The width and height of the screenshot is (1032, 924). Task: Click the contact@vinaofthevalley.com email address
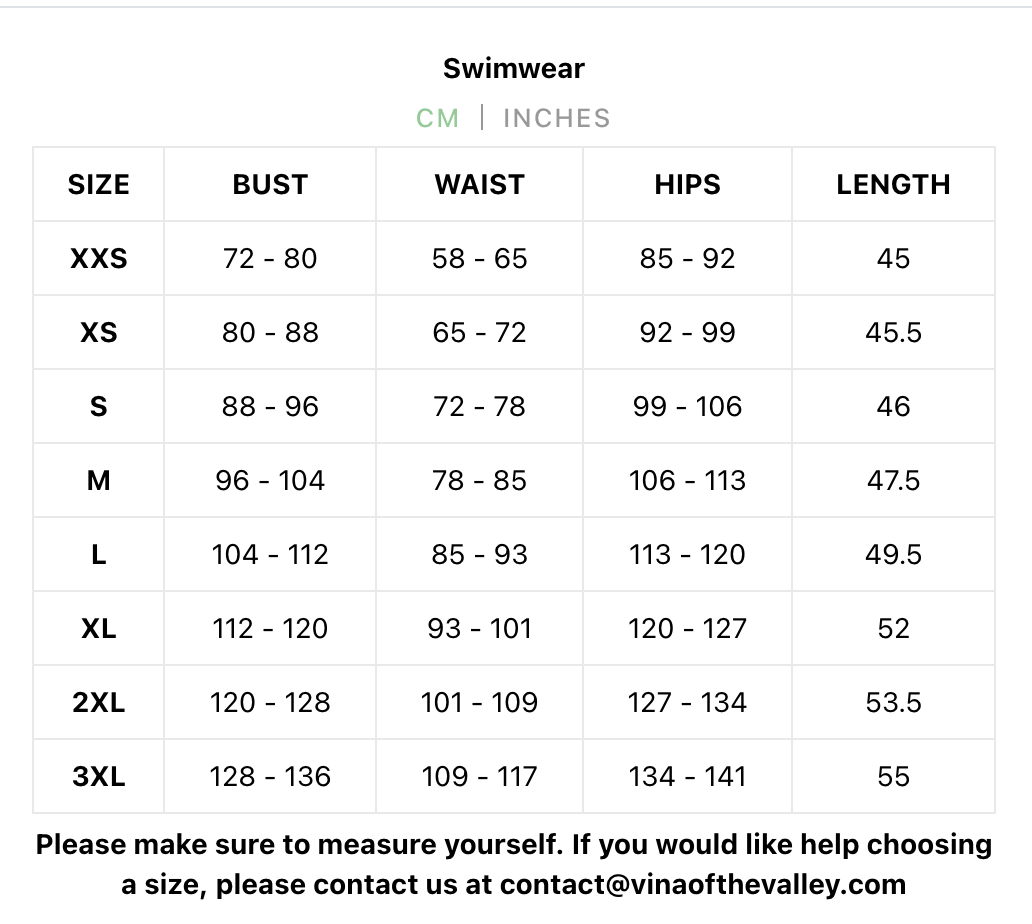(703, 885)
